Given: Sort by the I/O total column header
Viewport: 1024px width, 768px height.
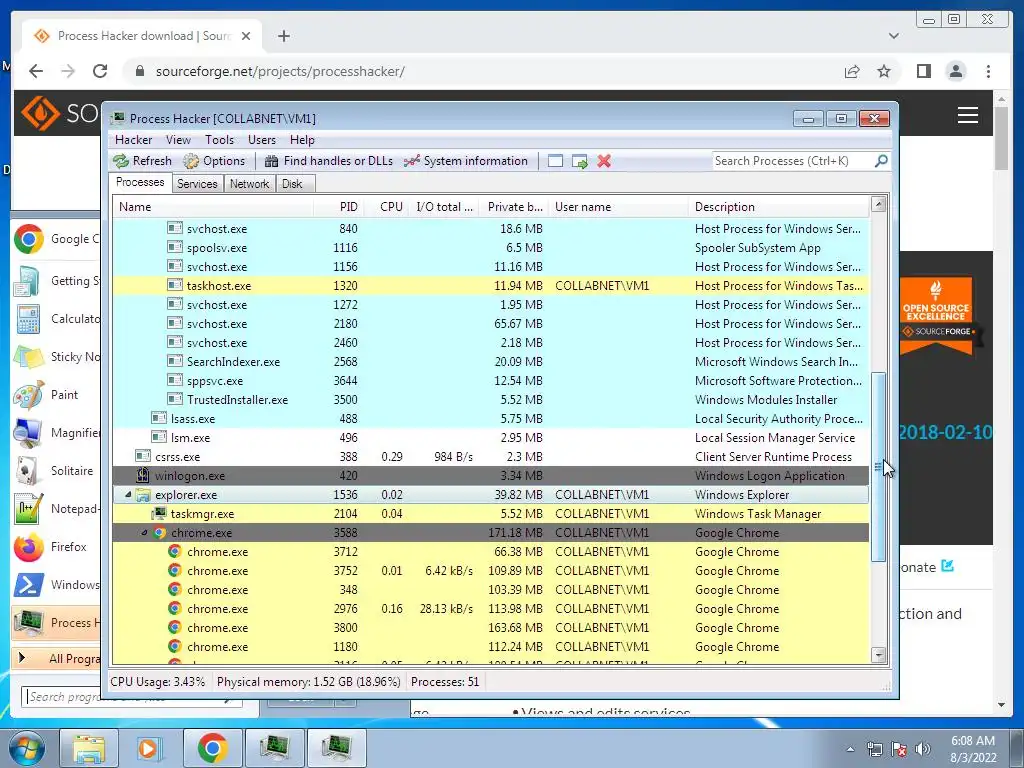Looking at the screenshot, I should 444,207.
